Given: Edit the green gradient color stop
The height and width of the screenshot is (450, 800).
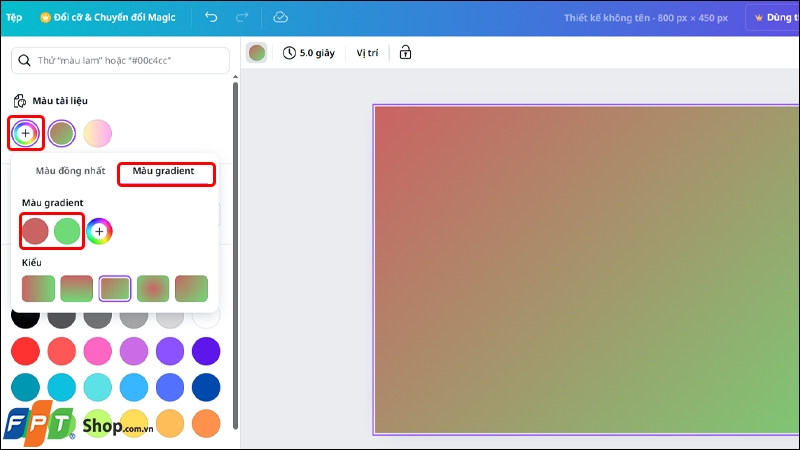Looking at the screenshot, I should tap(67, 231).
